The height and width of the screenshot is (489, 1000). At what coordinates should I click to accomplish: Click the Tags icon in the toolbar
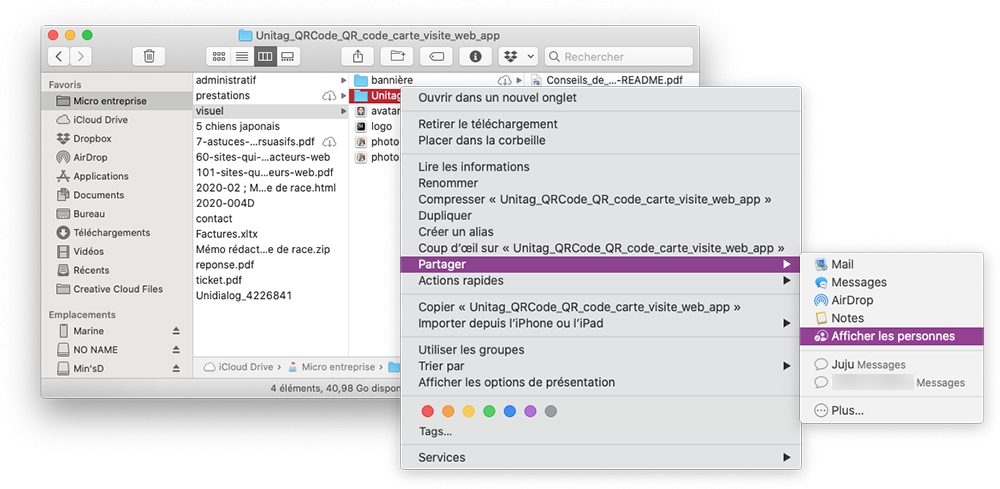coord(437,57)
